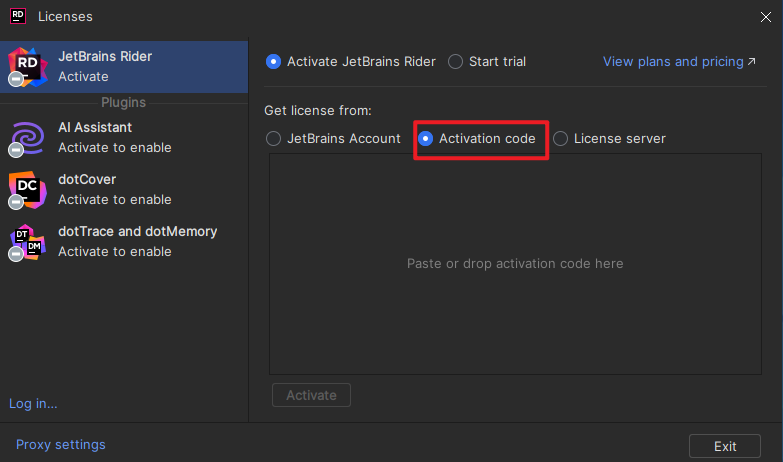Select Activate JetBrains Rider radio button
The width and height of the screenshot is (783, 462).
point(273,61)
